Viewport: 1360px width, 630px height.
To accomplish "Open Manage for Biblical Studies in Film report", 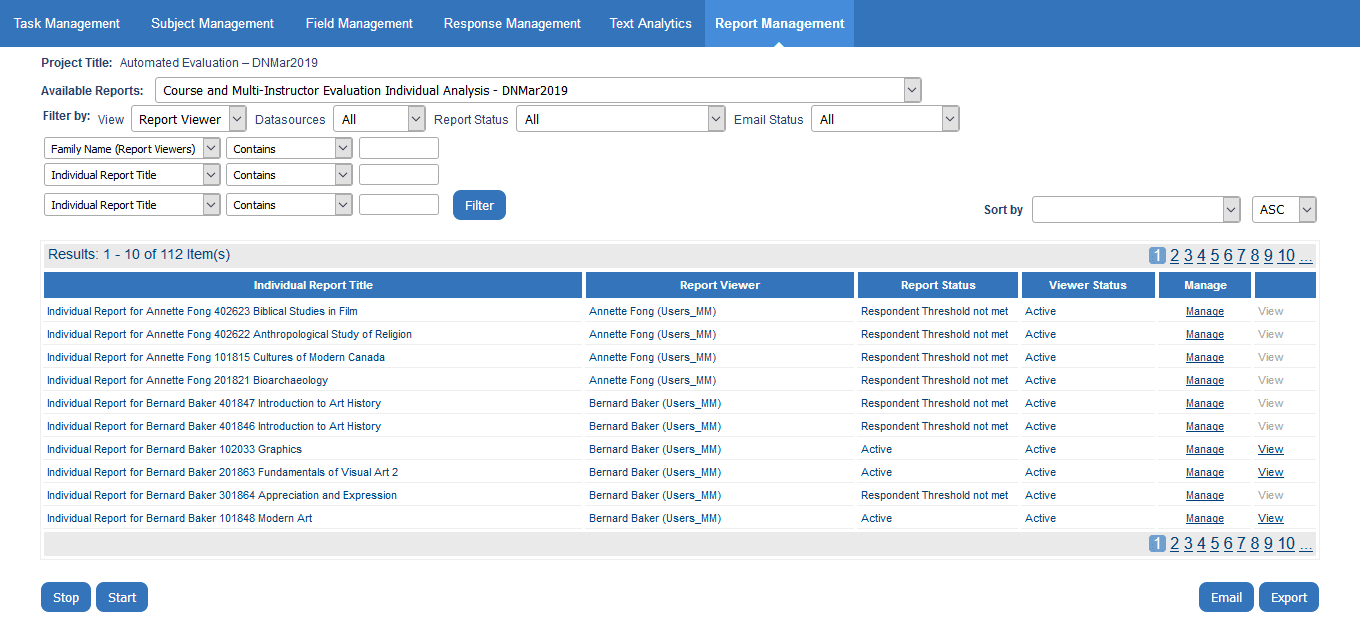I will (1204, 312).
